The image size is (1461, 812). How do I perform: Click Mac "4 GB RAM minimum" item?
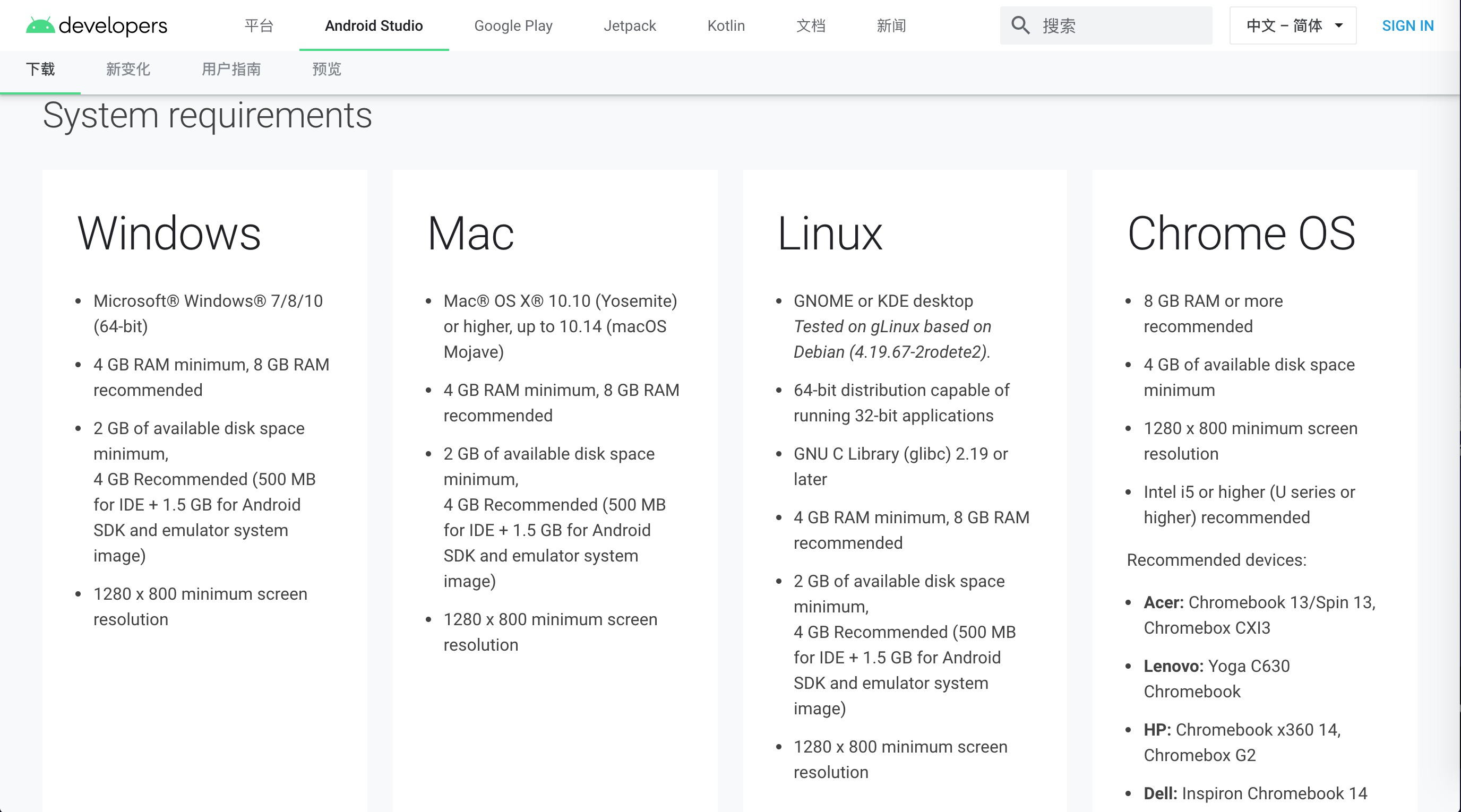coord(562,403)
